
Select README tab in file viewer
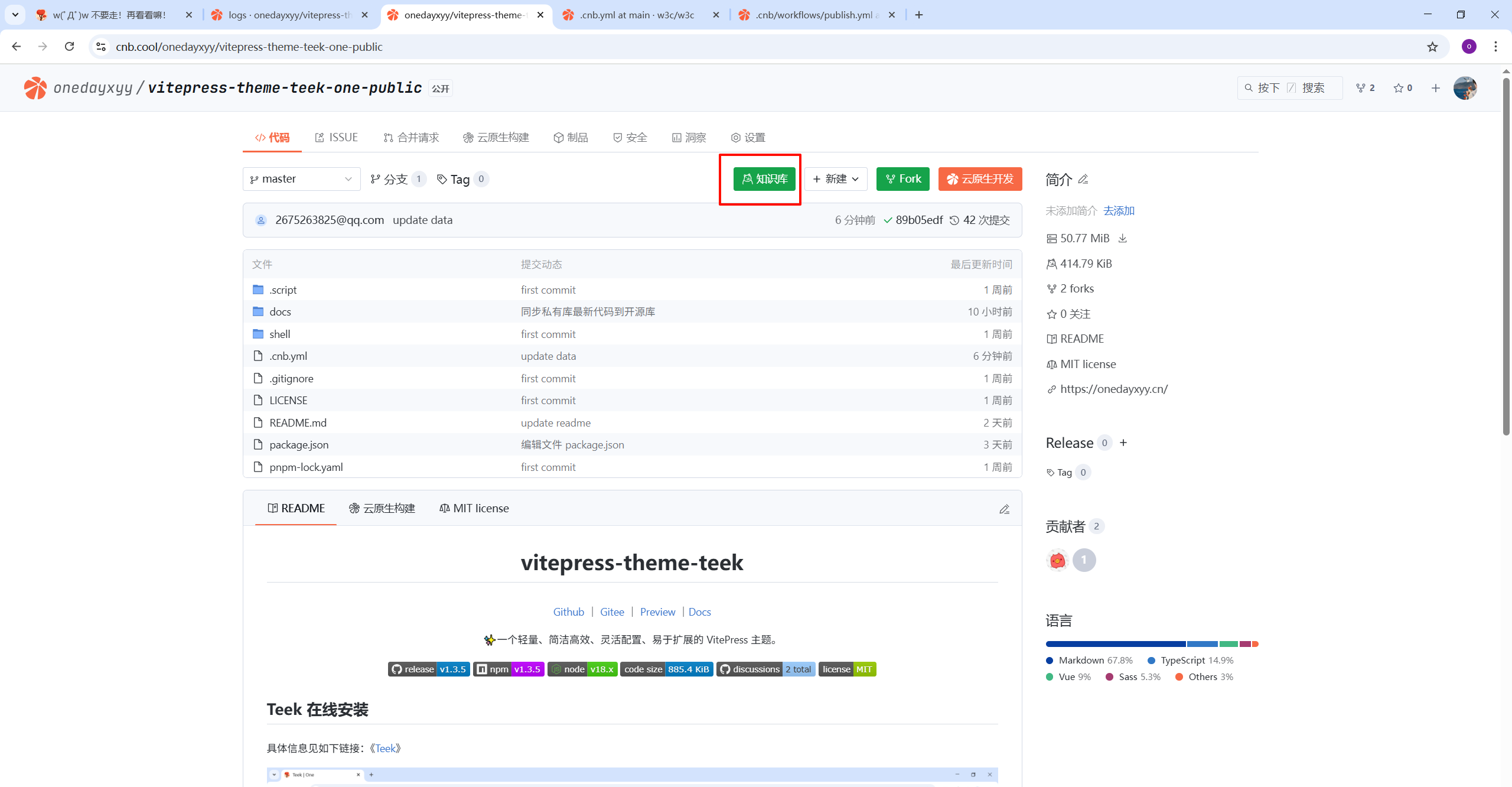[296, 508]
